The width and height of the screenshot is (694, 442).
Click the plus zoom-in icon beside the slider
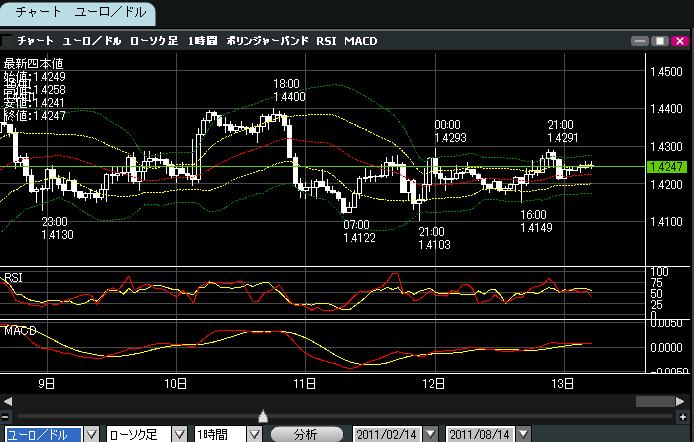click(685, 416)
